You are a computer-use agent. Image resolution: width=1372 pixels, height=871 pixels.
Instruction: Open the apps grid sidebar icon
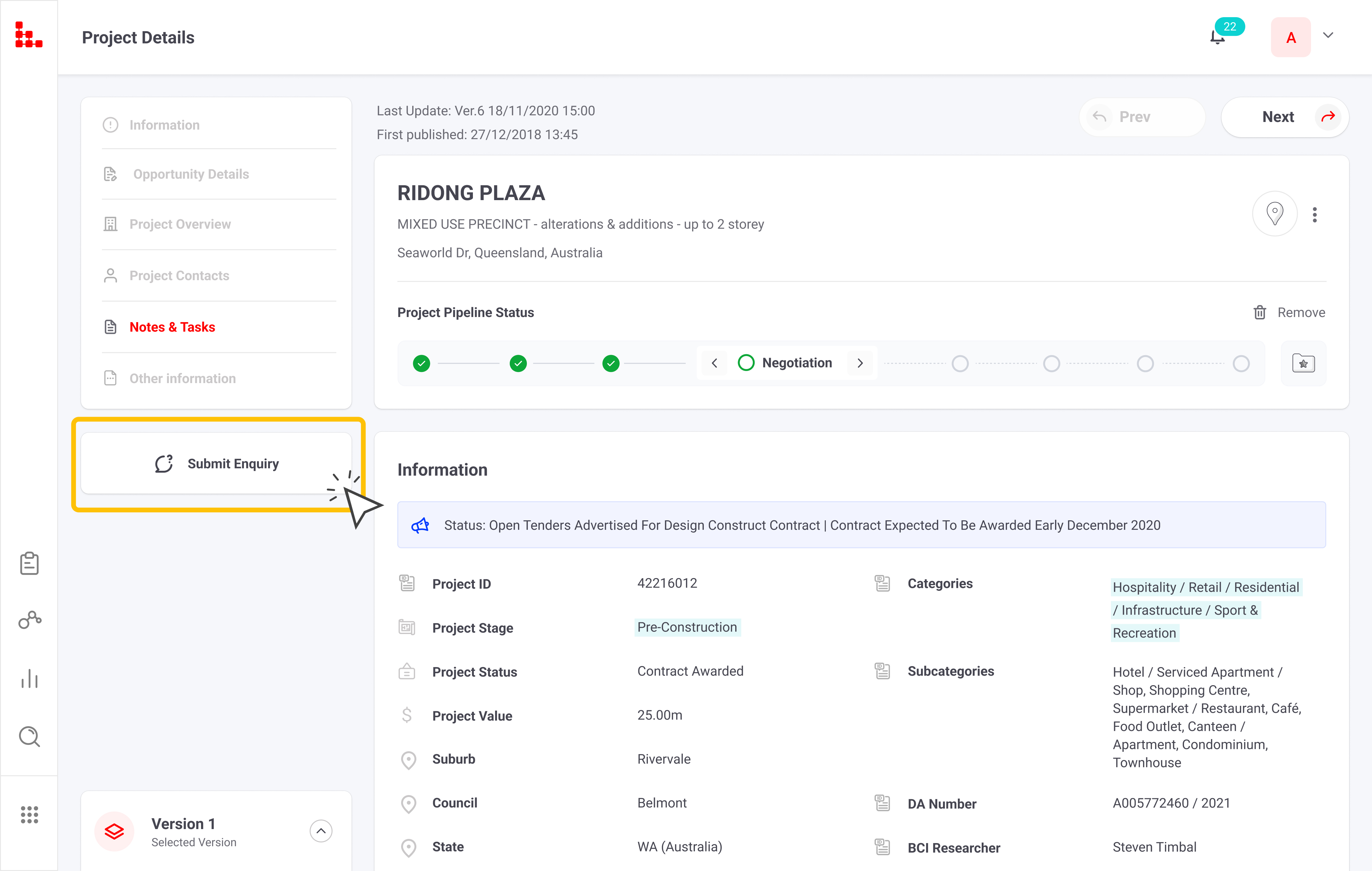pos(29,814)
